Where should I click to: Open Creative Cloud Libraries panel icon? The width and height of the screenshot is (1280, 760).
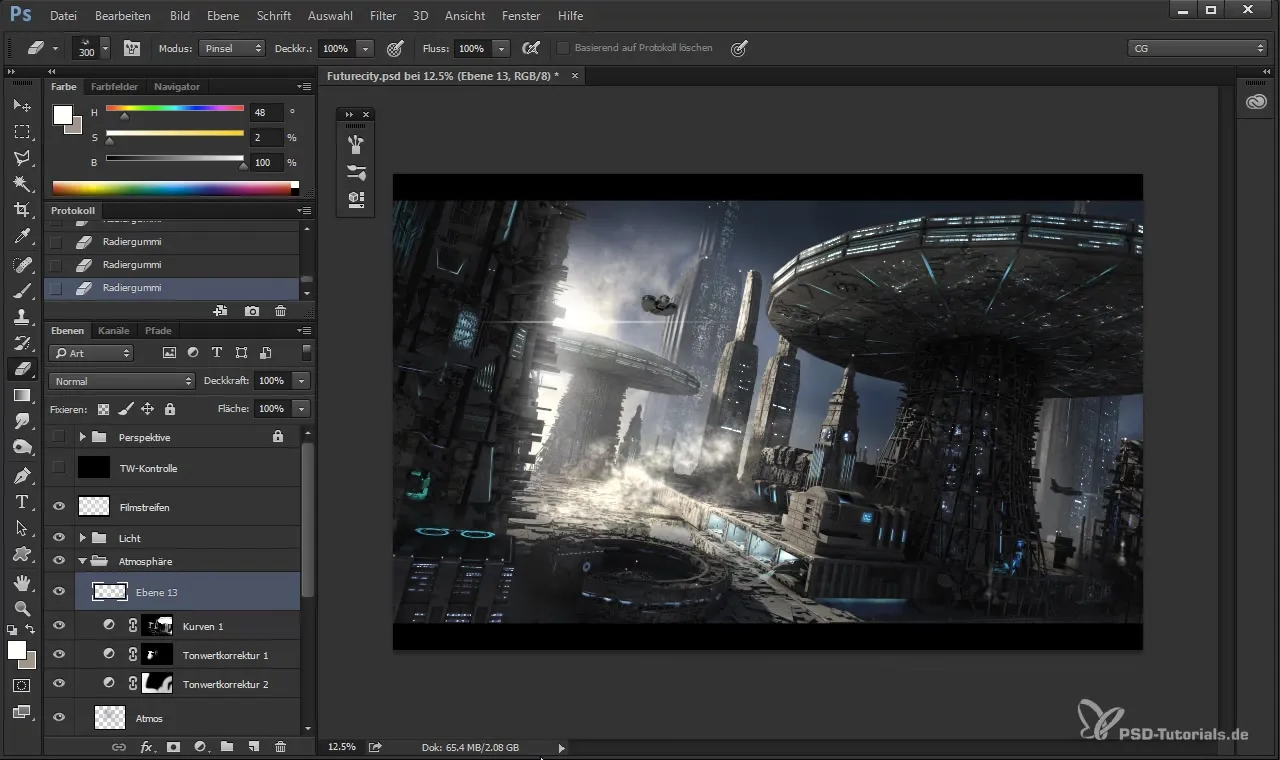(x=1257, y=102)
